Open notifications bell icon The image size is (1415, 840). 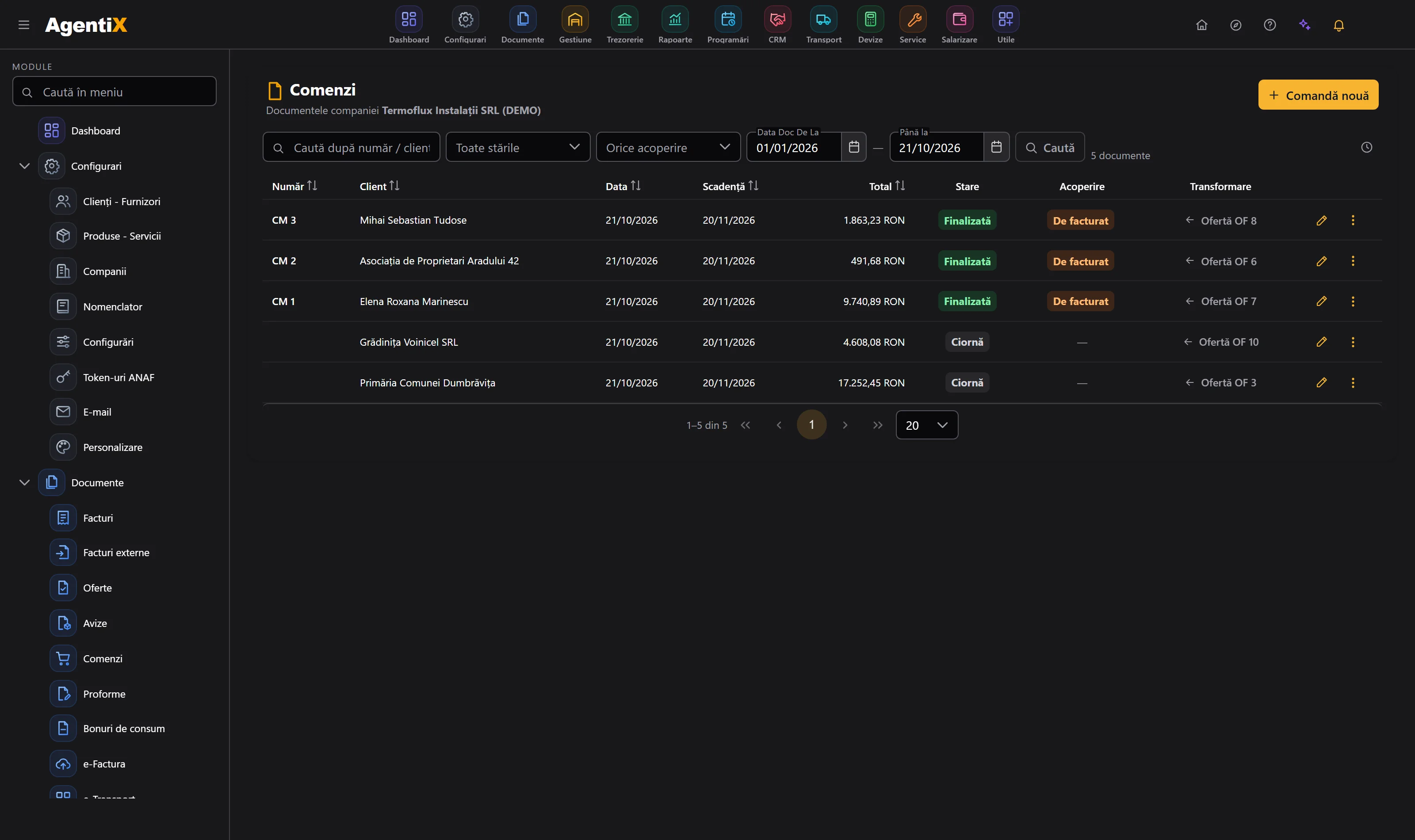pyautogui.click(x=1339, y=25)
